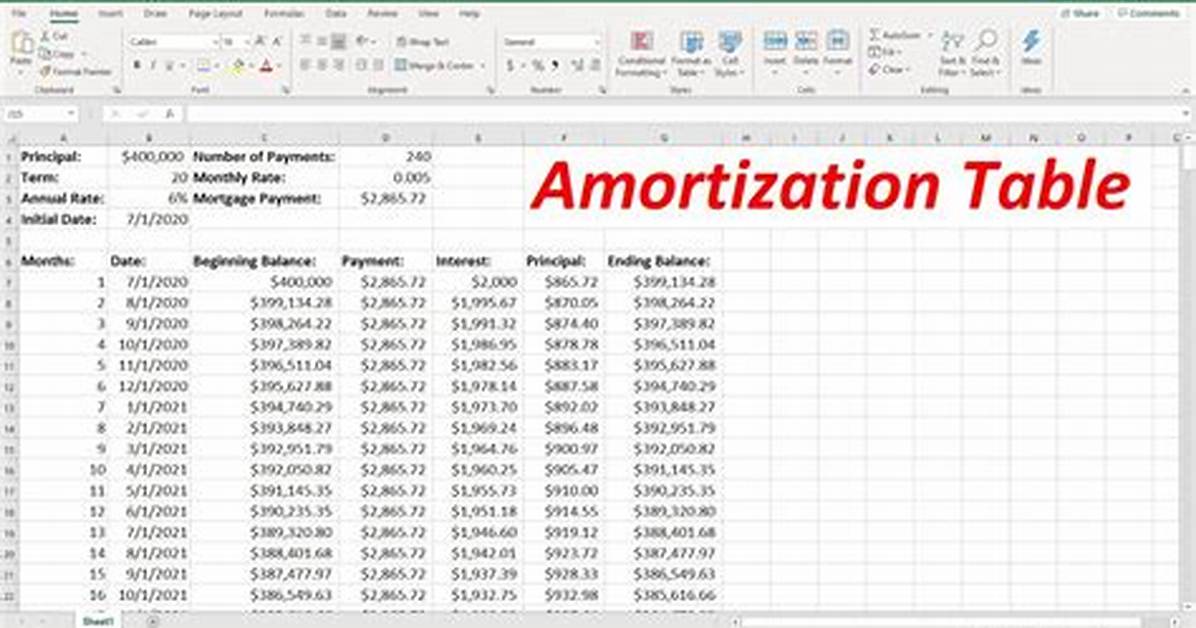
Task: Open the Fill dropdown
Action: point(885,52)
